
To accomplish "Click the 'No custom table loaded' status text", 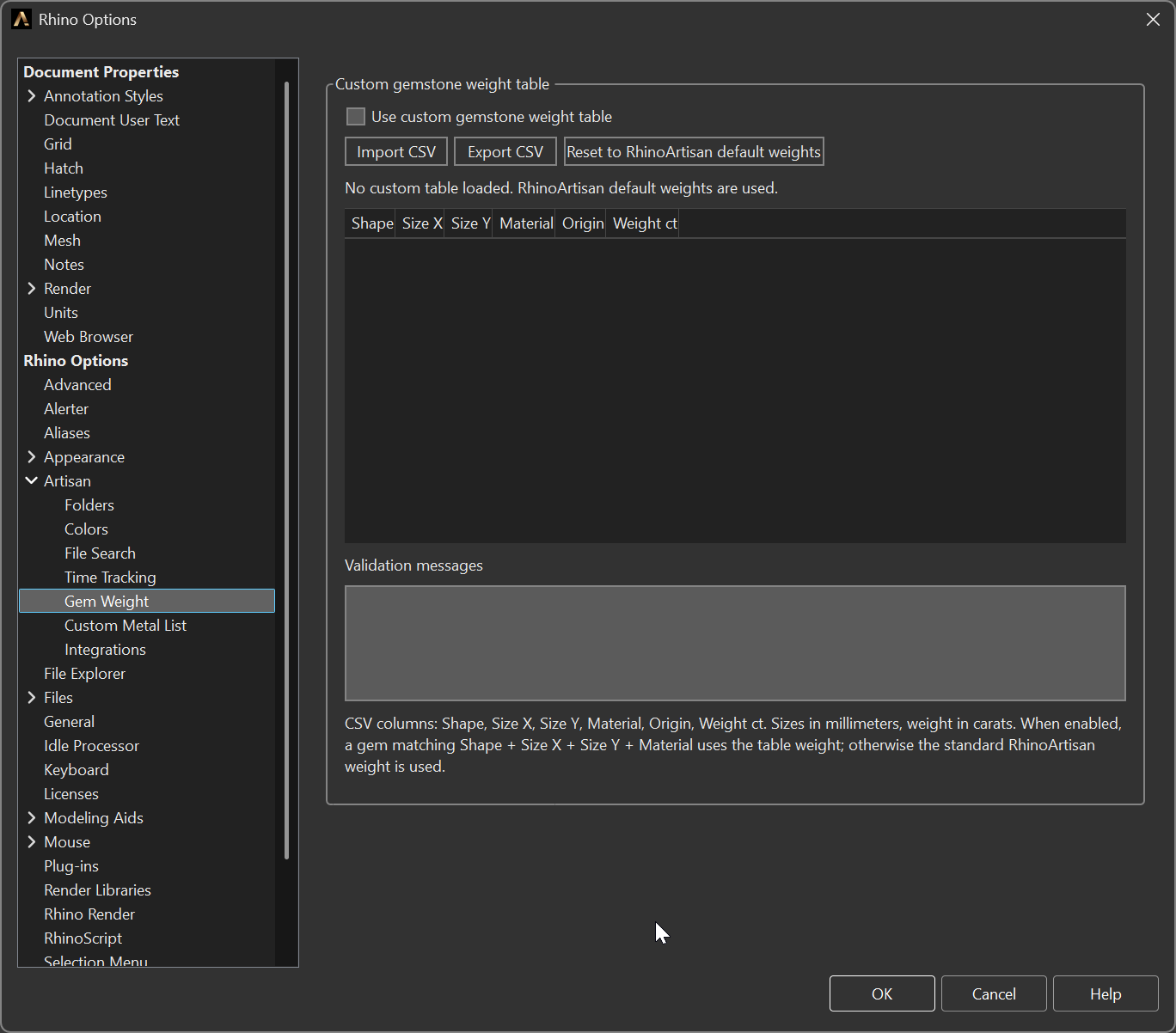I will coord(561,187).
